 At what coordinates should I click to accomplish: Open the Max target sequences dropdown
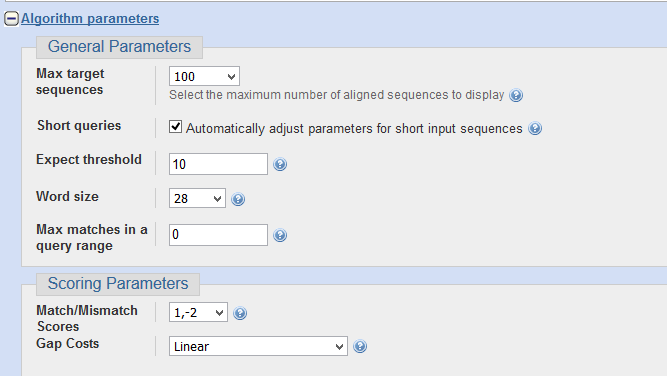(204, 77)
